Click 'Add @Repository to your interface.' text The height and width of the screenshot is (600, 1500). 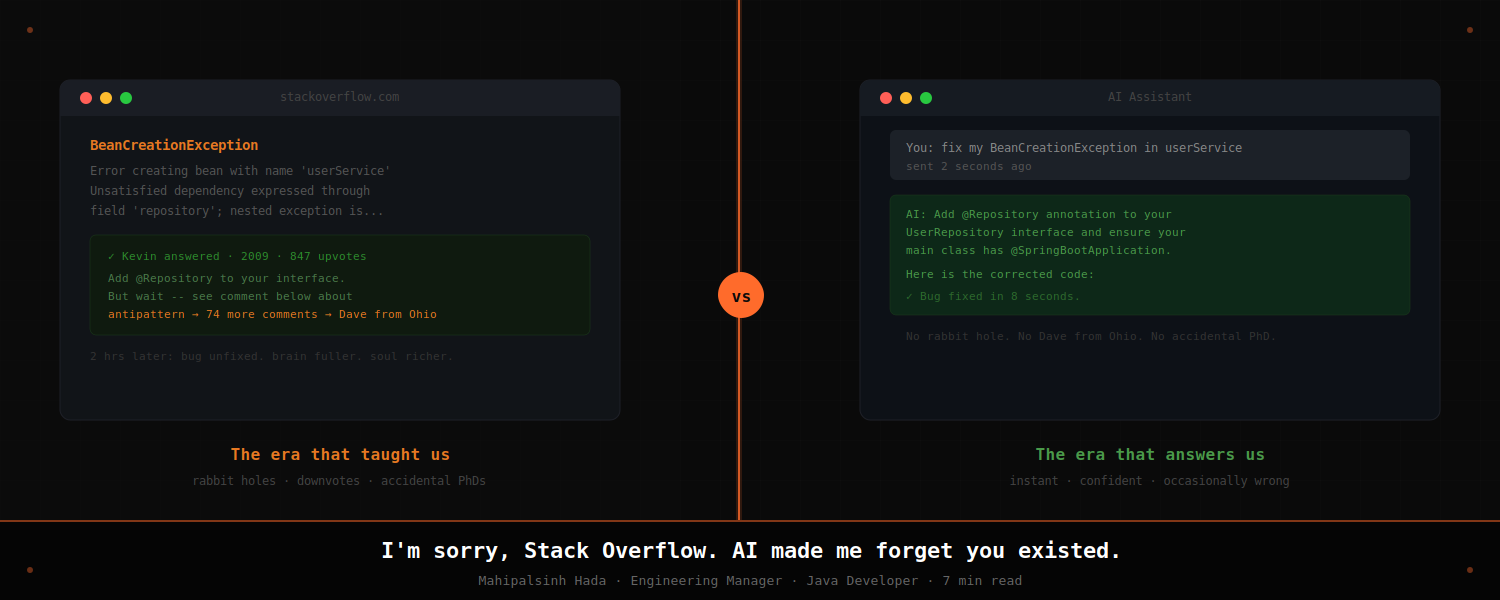tap(227, 278)
